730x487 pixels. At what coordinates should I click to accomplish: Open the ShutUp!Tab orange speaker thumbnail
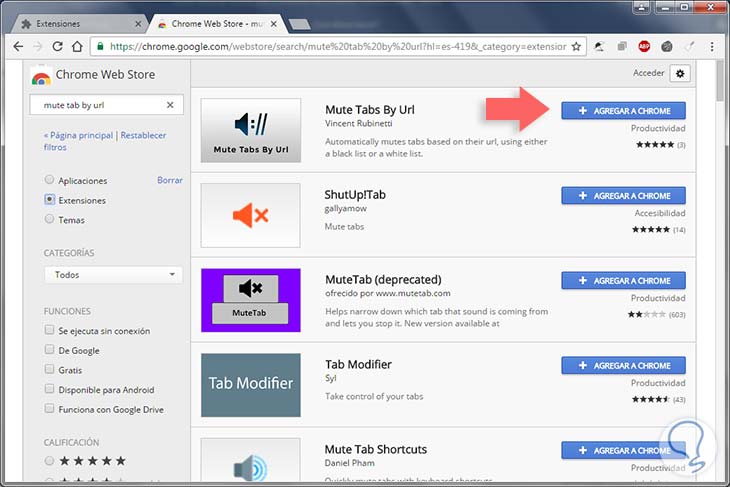click(x=250, y=215)
